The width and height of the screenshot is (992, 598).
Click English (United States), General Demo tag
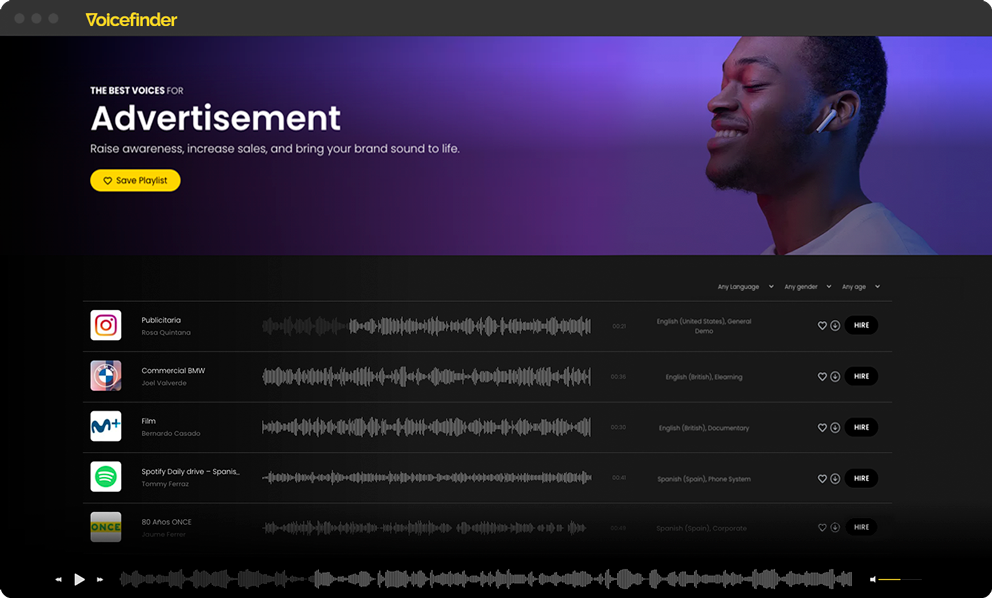click(704, 326)
